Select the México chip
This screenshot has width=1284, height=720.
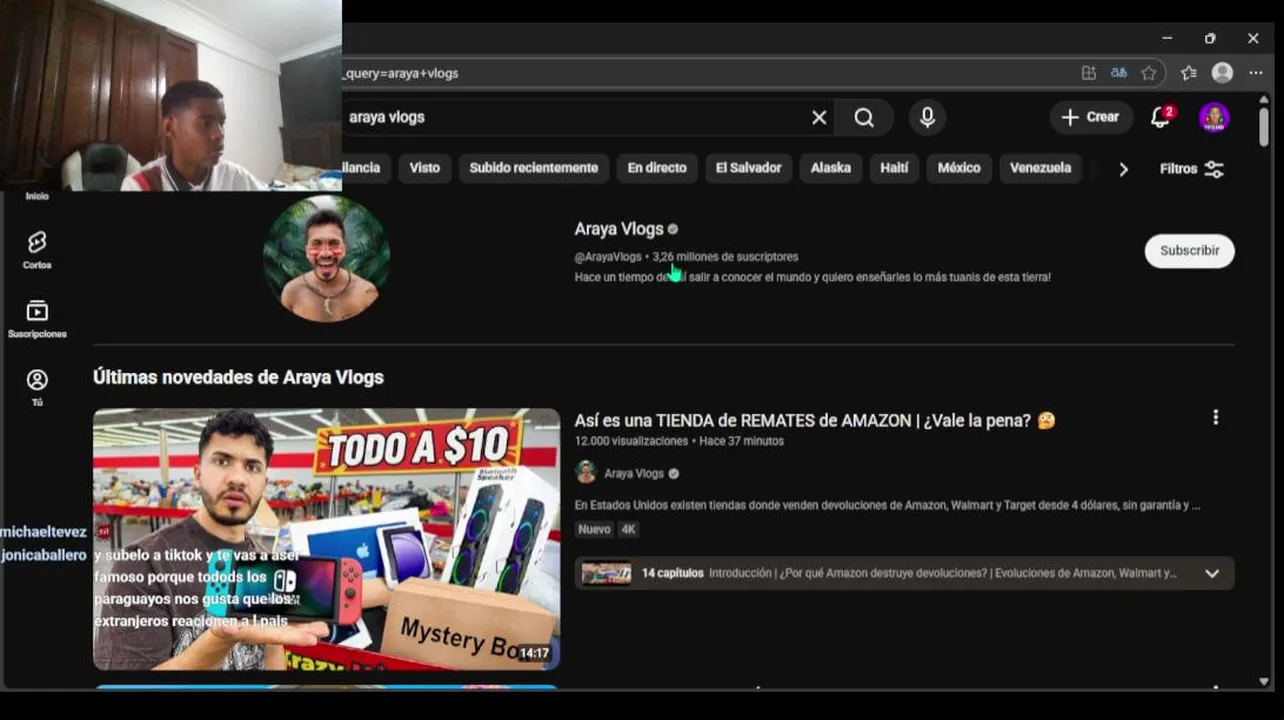click(959, 168)
